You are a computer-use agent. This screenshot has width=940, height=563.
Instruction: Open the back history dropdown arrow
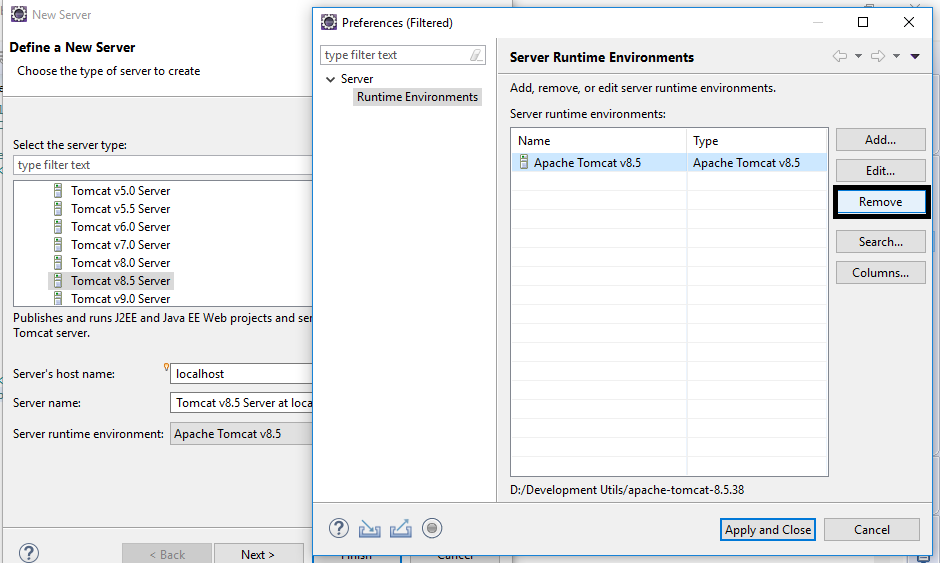click(858, 56)
